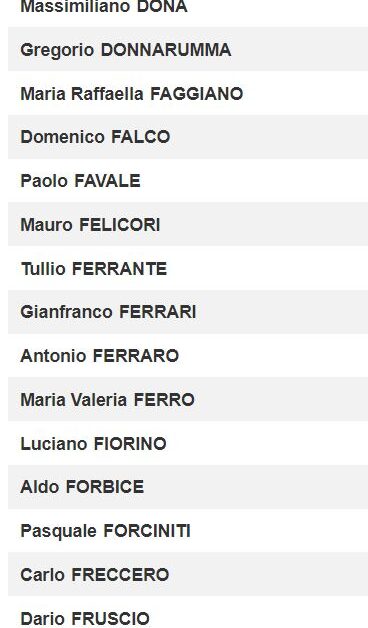
Task: Select the Gianfranco FERRARI row
Action: (188, 312)
